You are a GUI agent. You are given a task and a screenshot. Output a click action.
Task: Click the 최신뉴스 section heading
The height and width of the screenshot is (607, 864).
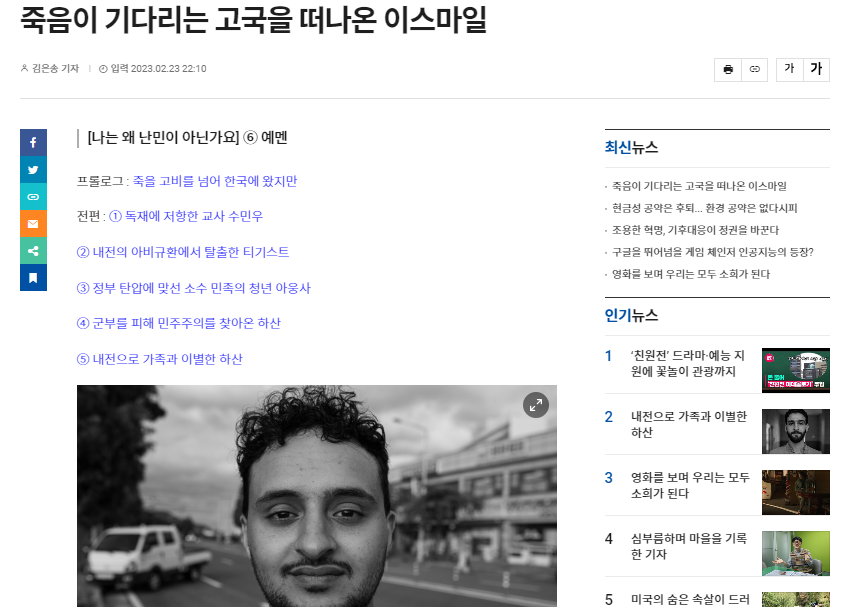[x=631, y=148]
